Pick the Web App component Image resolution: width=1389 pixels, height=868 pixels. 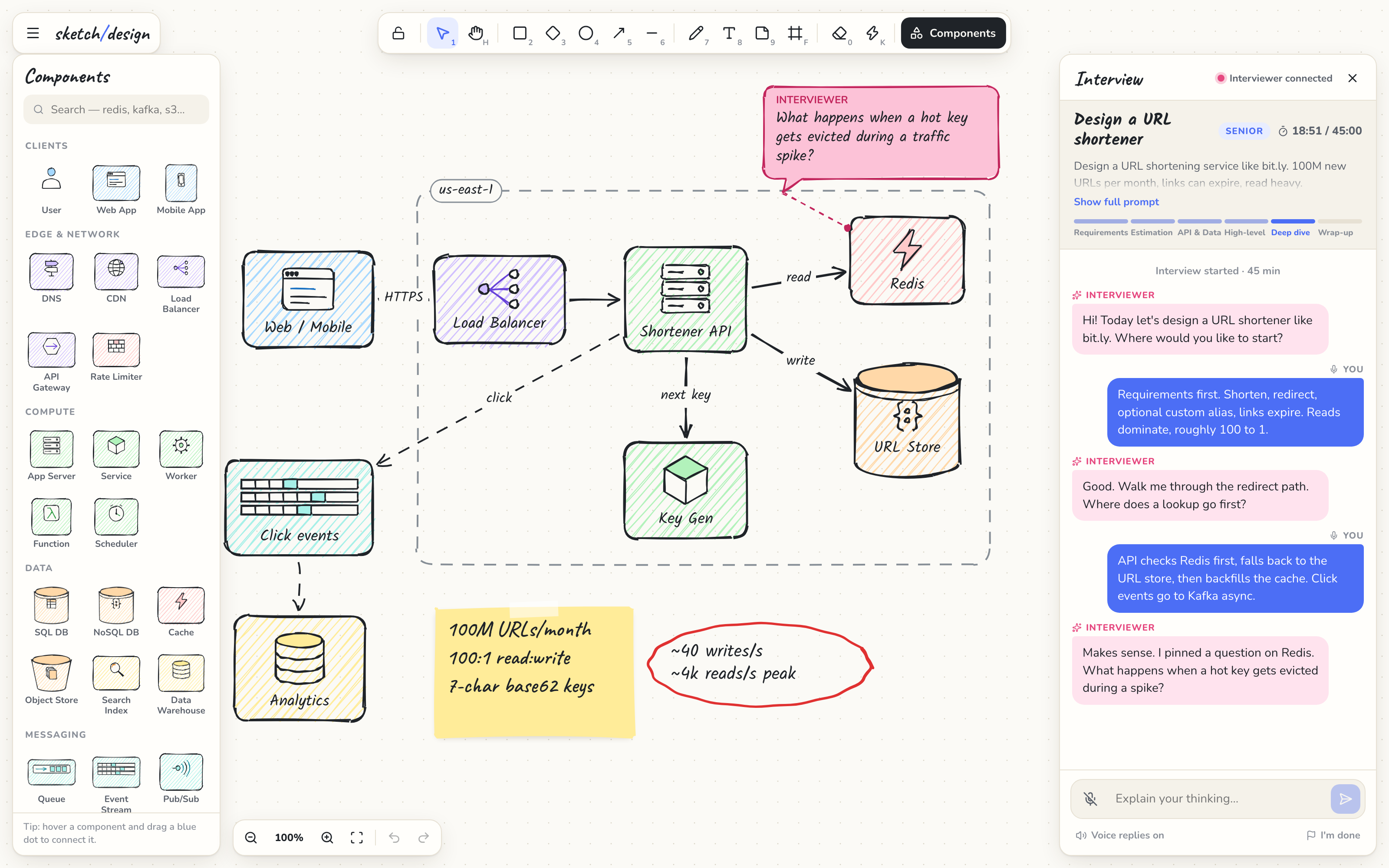pyautogui.click(x=116, y=190)
